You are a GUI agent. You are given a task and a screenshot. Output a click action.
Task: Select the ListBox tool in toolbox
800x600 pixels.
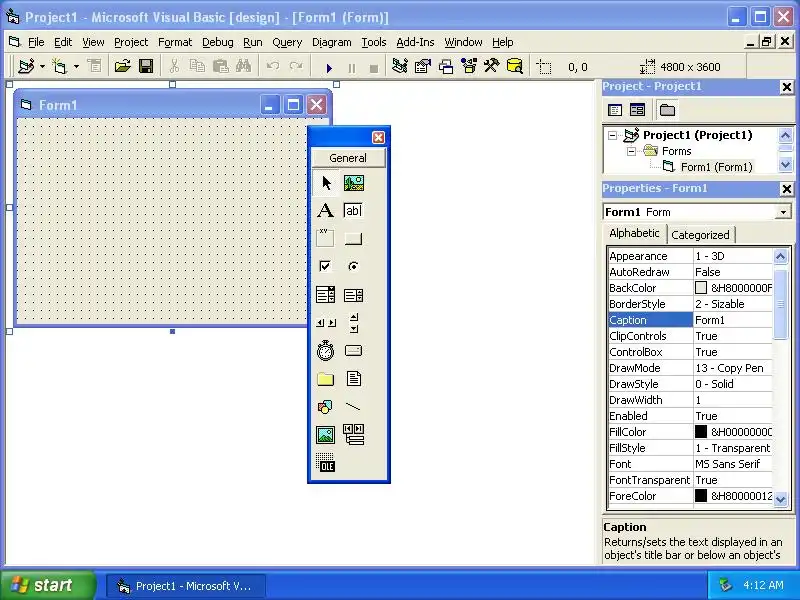click(x=354, y=294)
